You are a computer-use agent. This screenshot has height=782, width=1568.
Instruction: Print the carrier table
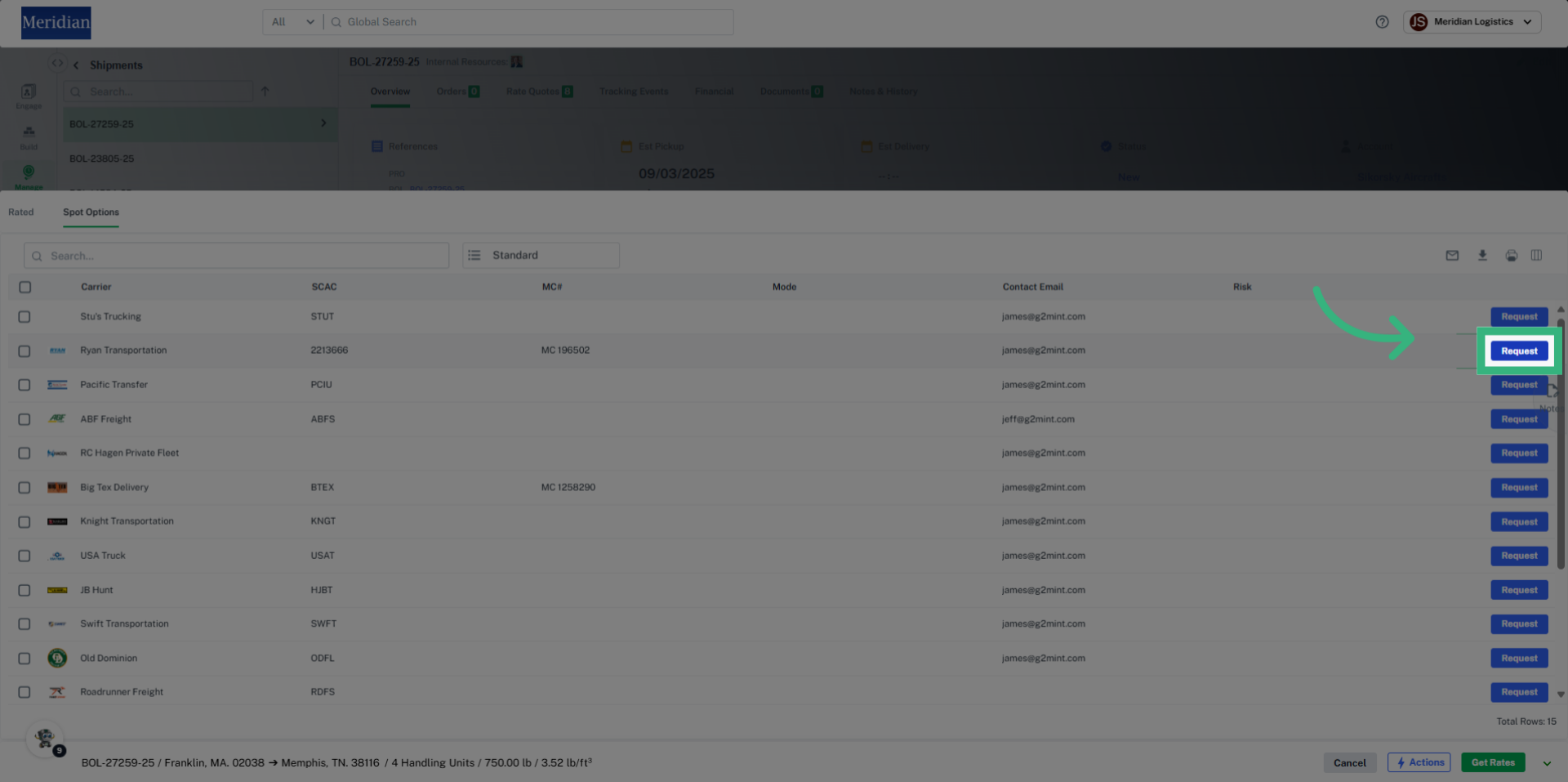tap(1512, 256)
